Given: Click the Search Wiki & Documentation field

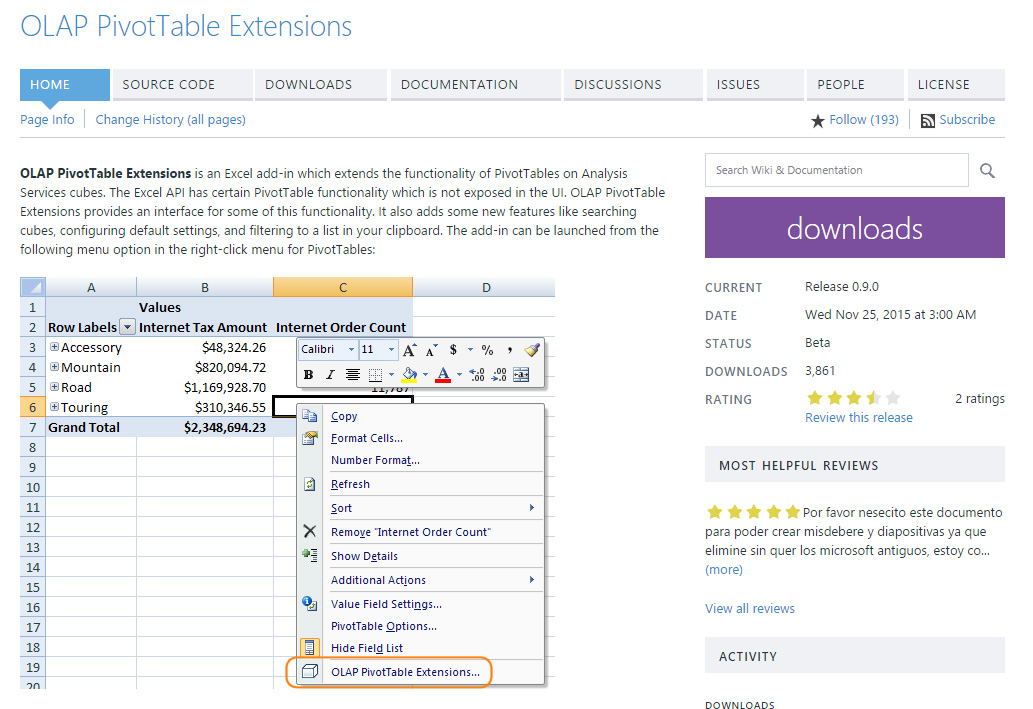Looking at the screenshot, I should point(836,170).
